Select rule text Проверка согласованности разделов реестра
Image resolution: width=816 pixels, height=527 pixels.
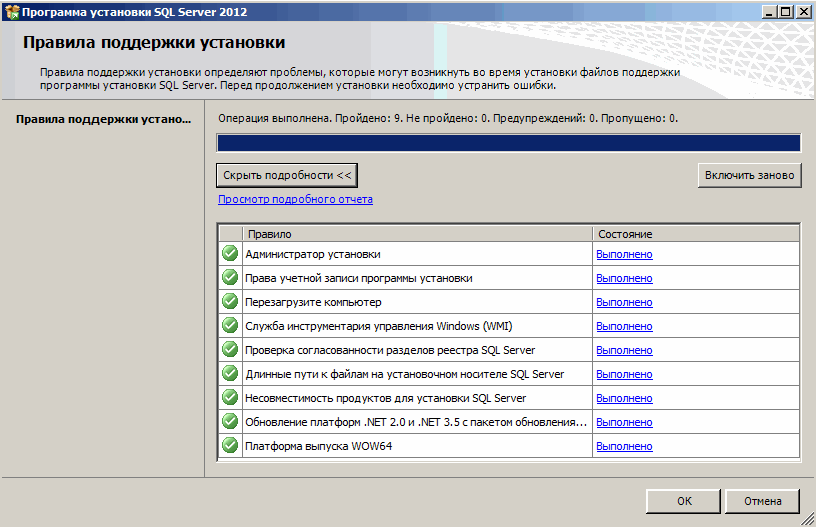pyautogui.click(x=390, y=350)
